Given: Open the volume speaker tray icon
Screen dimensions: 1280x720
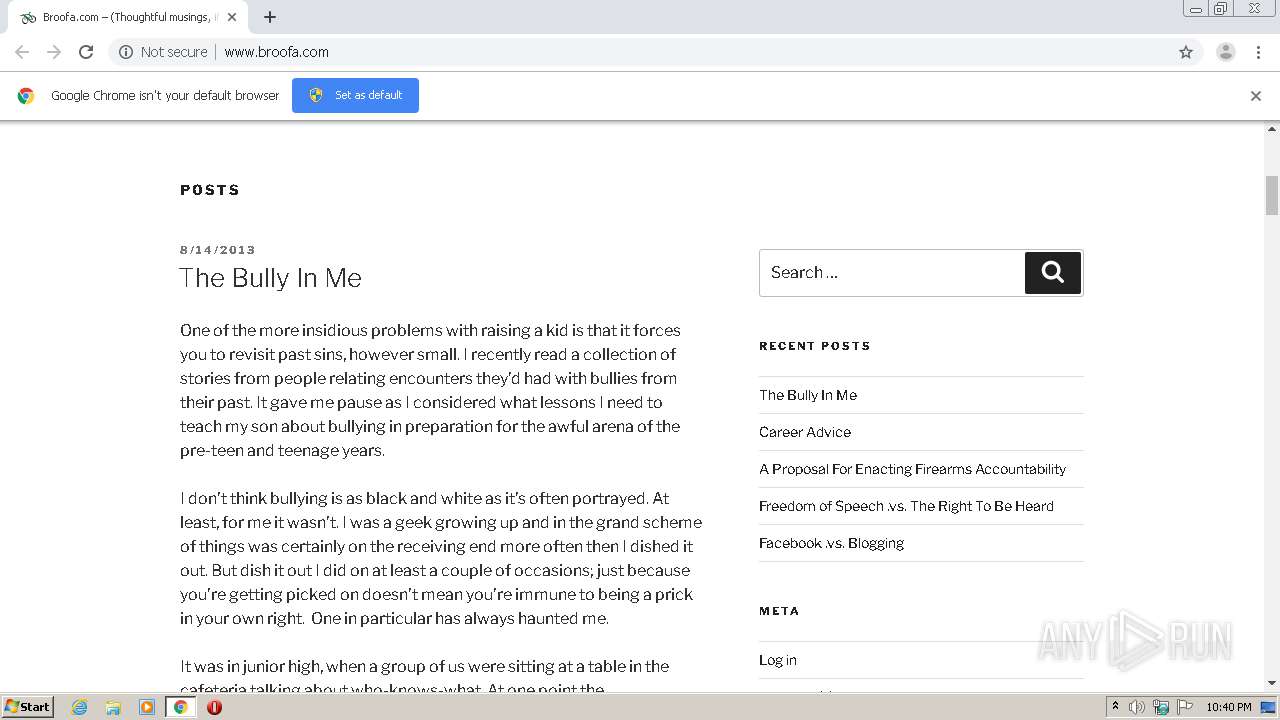Looking at the screenshot, I should (1137, 707).
